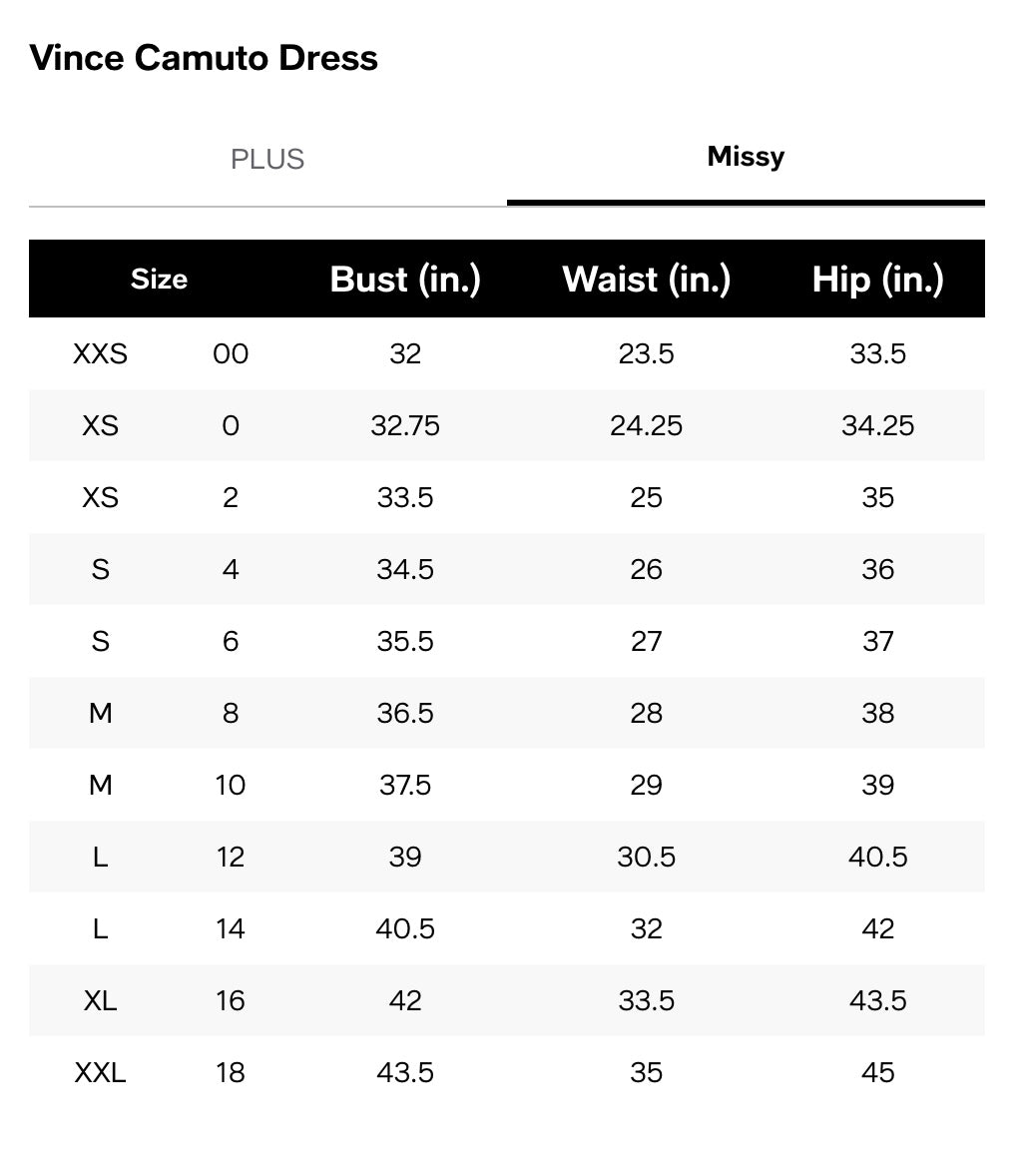The image size is (1032, 1176).
Task: Click the 34.5 bust value
Action: coord(405,569)
